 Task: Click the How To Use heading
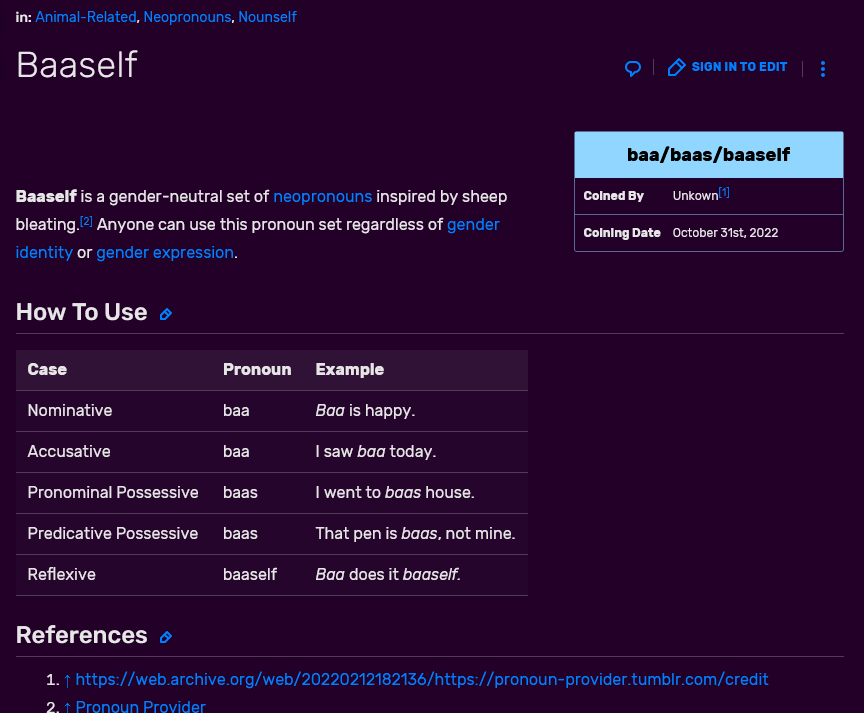pyautogui.click(x=82, y=312)
